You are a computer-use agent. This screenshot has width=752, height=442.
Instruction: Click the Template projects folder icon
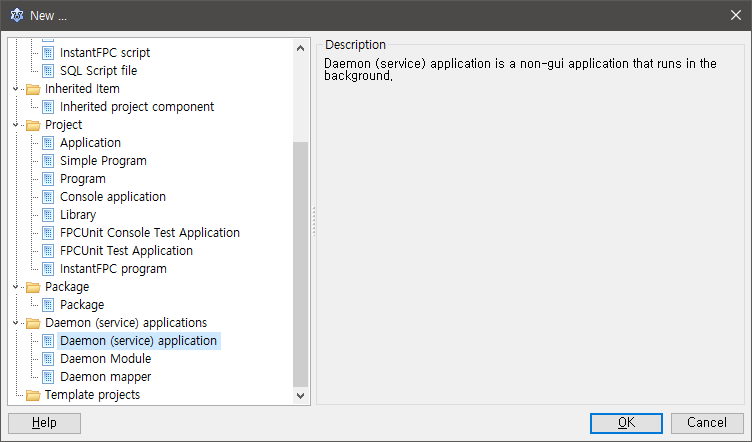coord(33,395)
